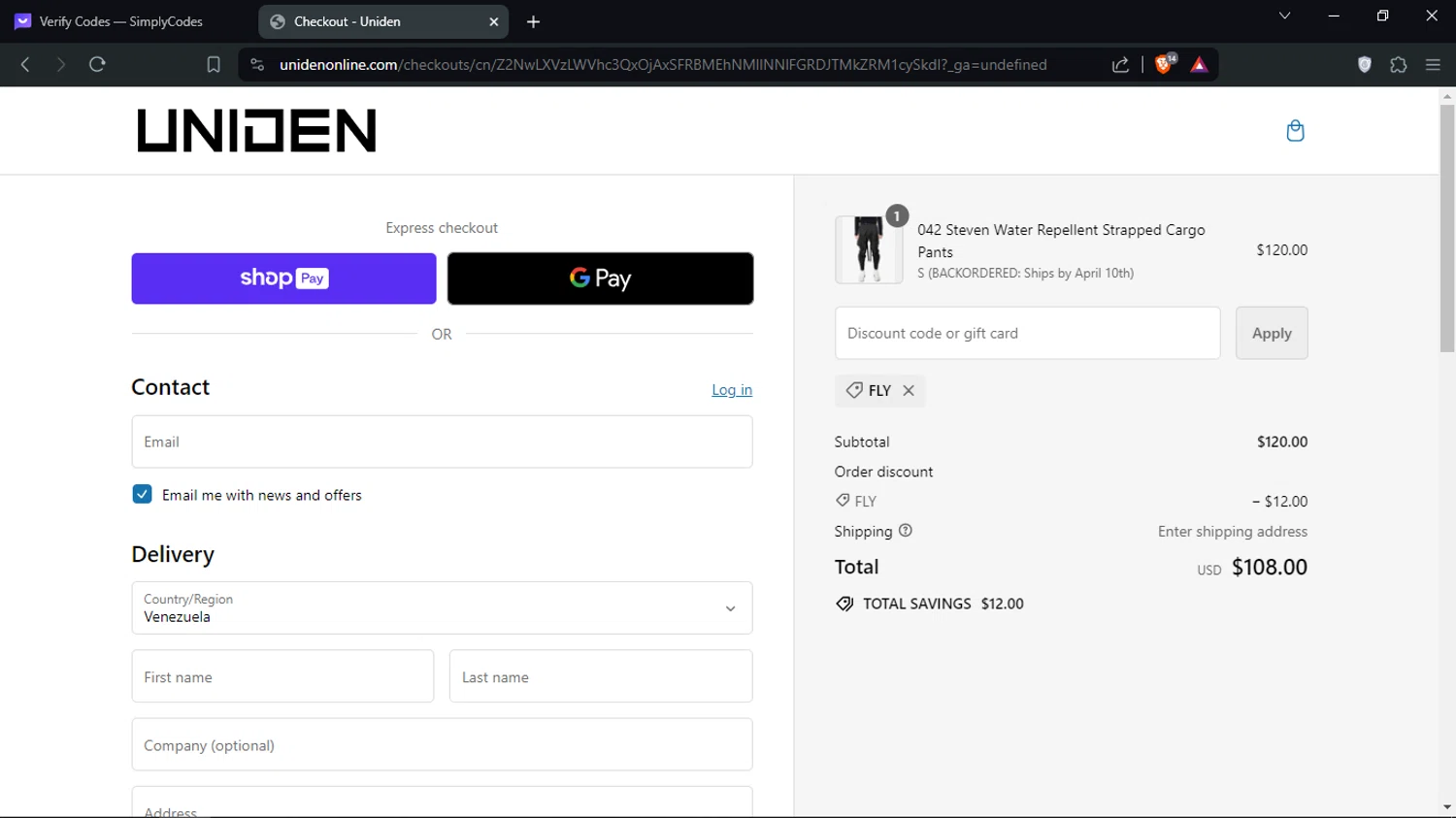The height and width of the screenshot is (818, 1456).
Task: Focus the Last name field
Action: [x=601, y=676]
